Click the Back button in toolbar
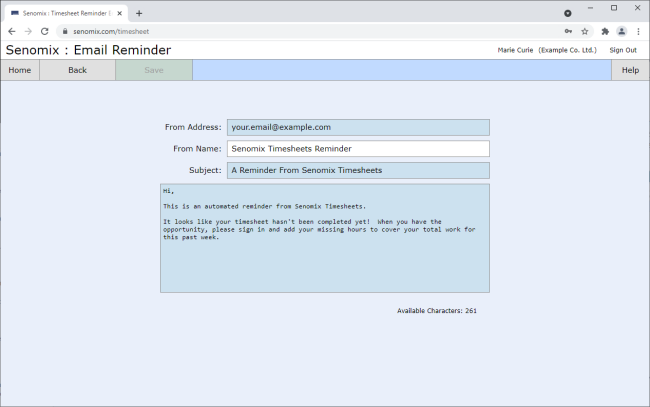 point(78,70)
